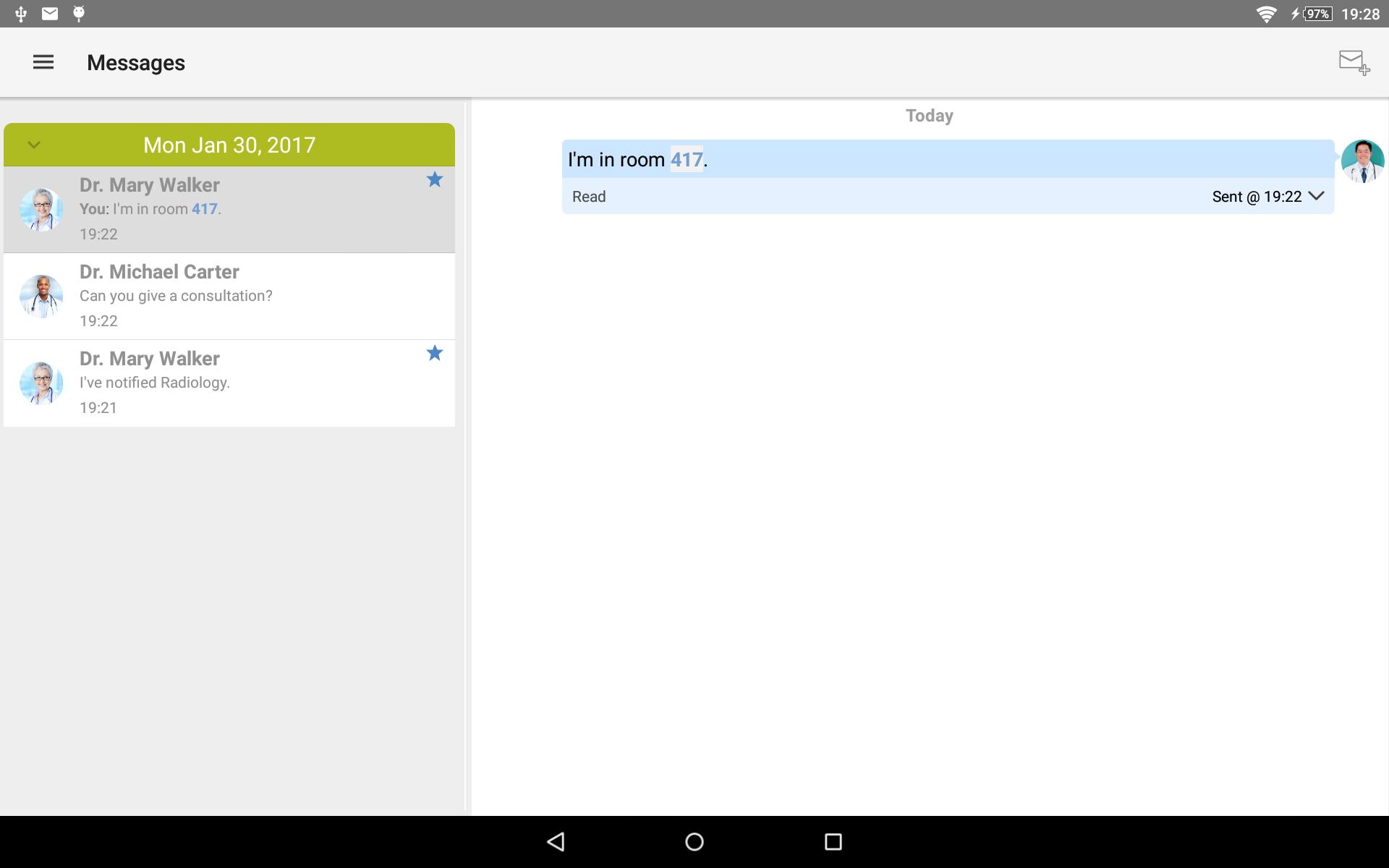Click the Mon Jan 30, 2017 date header
1389x868 pixels.
(229, 145)
